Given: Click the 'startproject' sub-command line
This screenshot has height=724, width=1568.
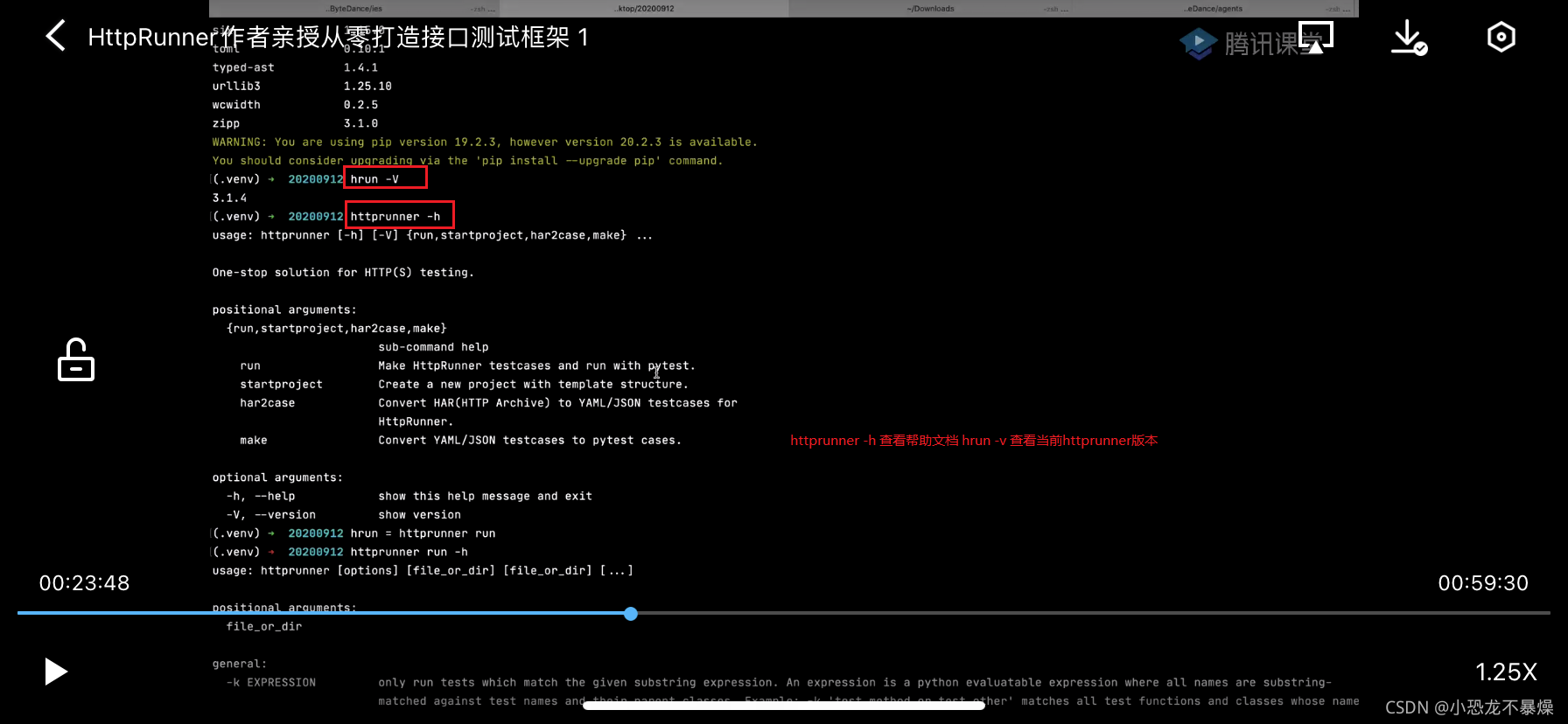Looking at the screenshot, I should pyautogui.click(x=464, y=385).
